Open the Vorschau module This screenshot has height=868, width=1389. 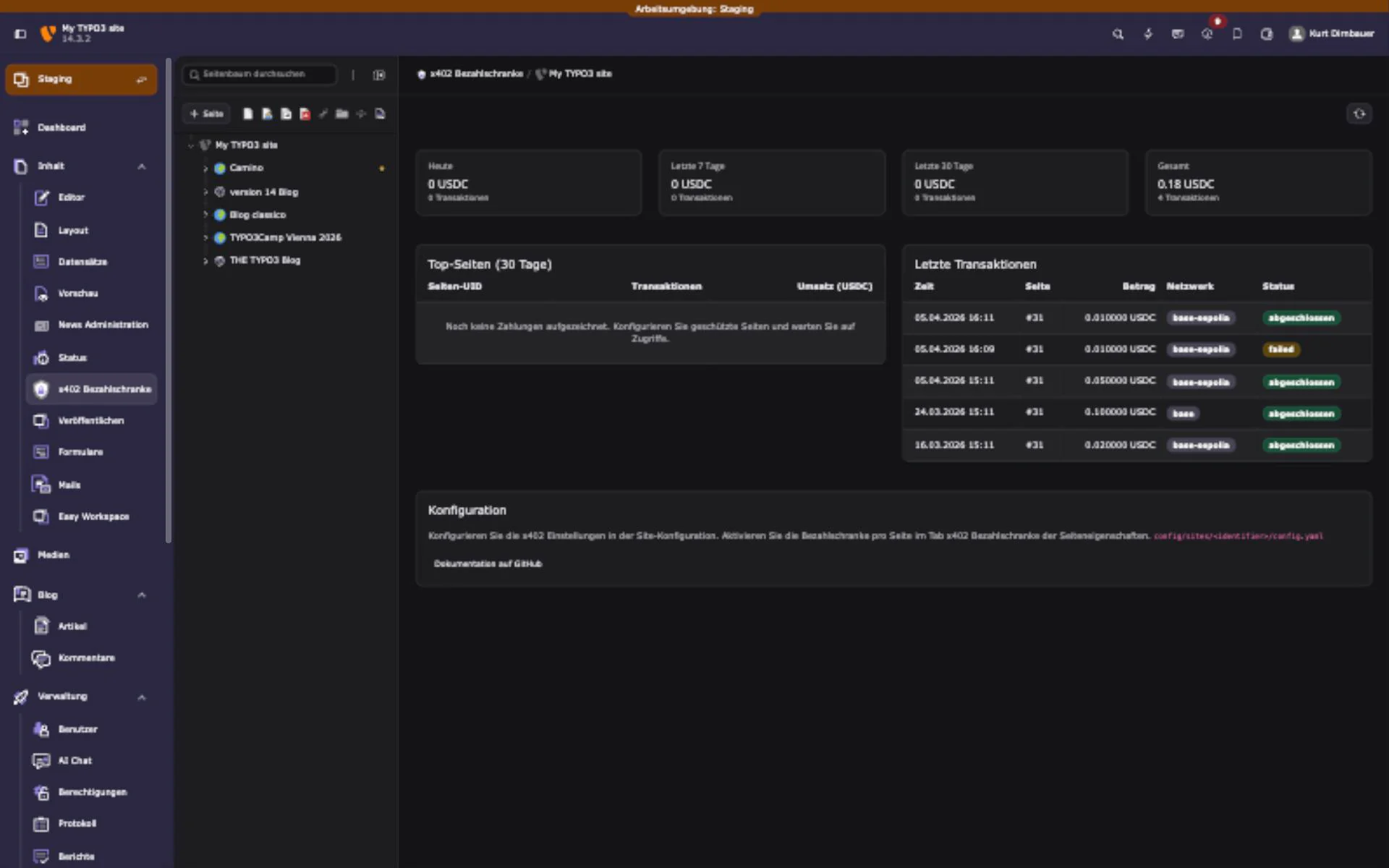click(x=90, y=294)
